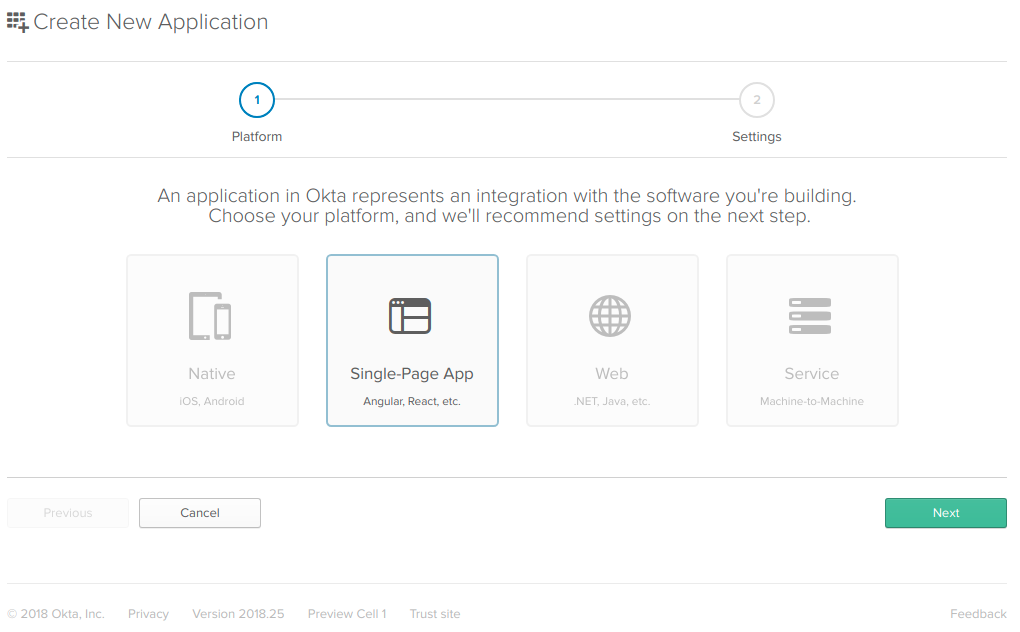Viewport: 1020px width, 632px height.
Task: Click the Native phone and tablet icon
Action: (211, 316)
